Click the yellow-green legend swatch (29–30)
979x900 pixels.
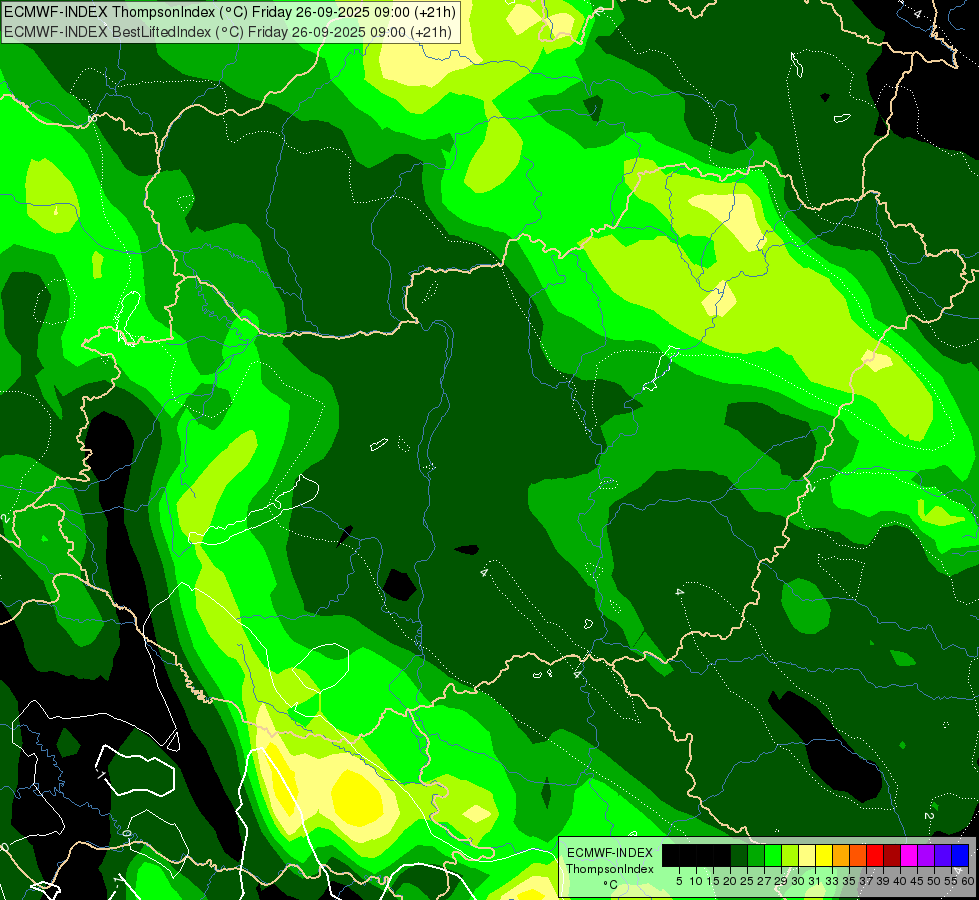point(790,855)
